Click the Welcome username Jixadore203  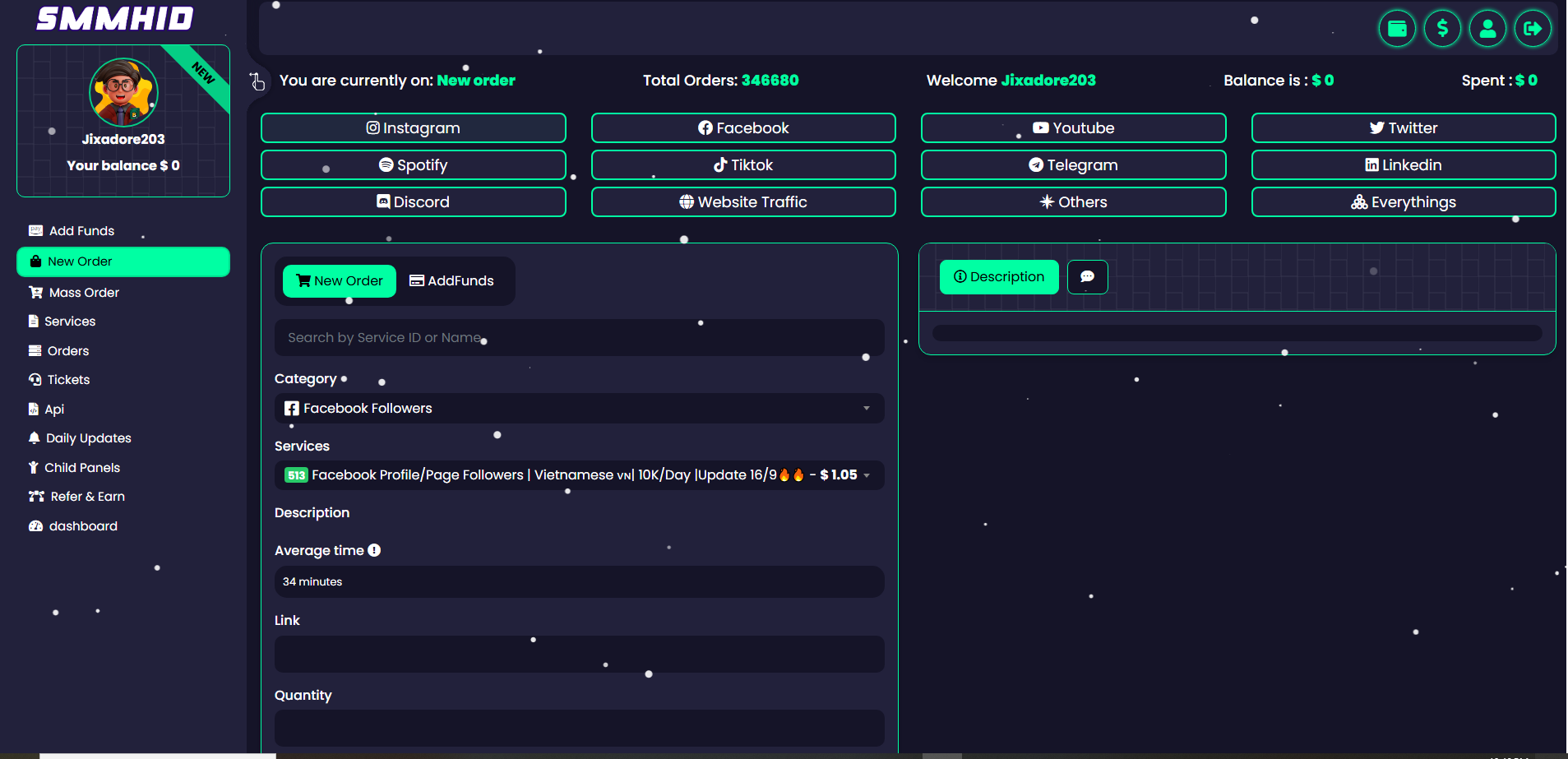1048,81
